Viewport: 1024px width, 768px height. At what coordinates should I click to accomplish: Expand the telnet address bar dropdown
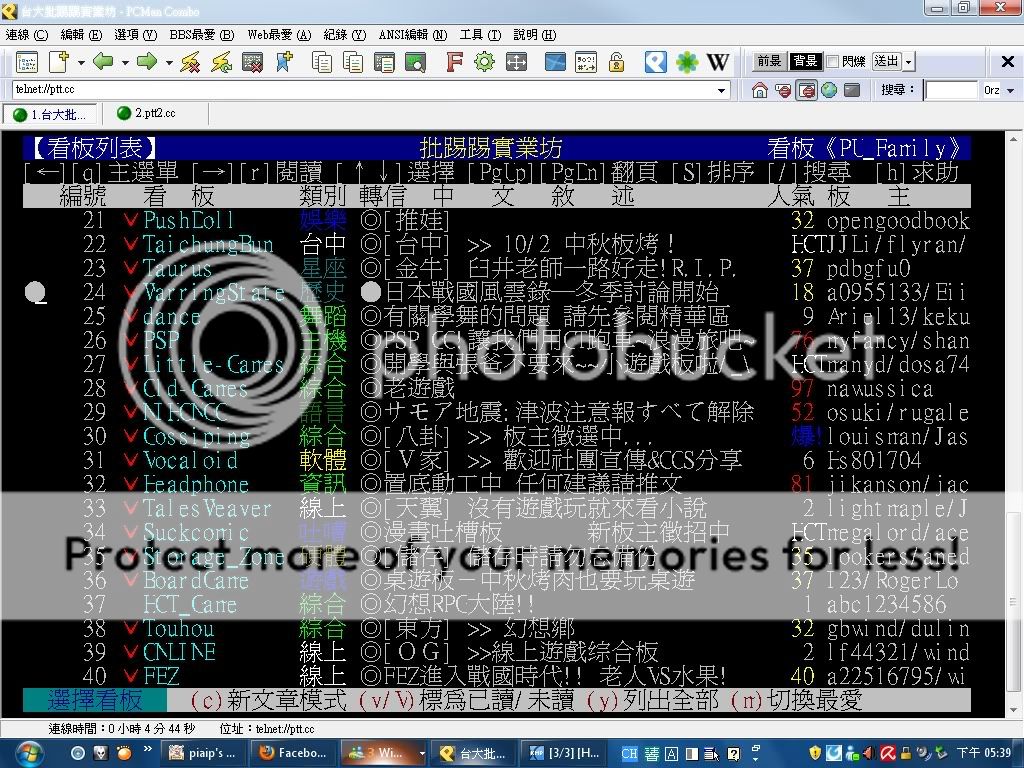click(x=722, y=90)
